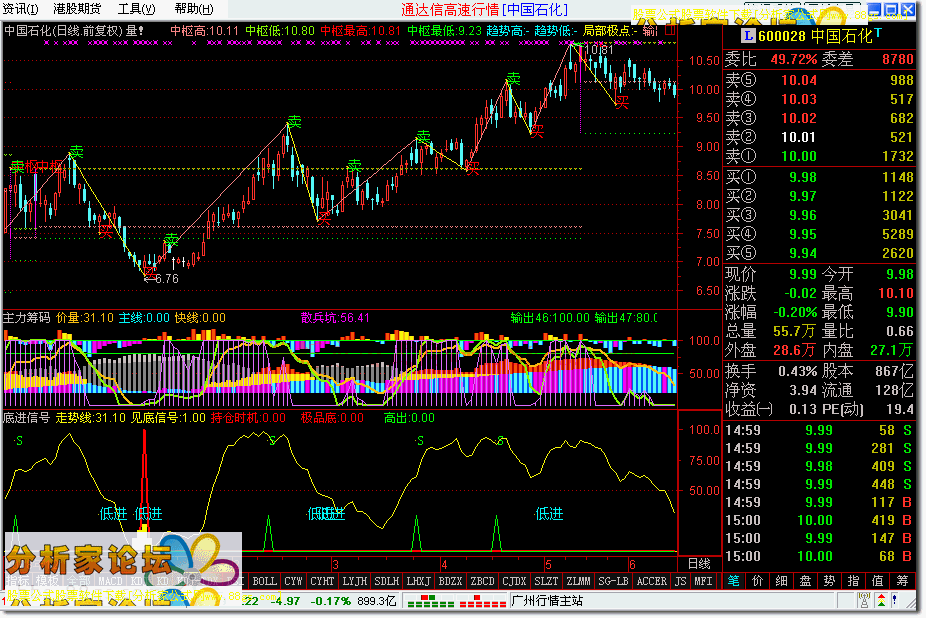The width and height of the screenshot is (926, 618).
Task: Click the 散兵坑:56.41 indicator label
Action: click(335, 318)
